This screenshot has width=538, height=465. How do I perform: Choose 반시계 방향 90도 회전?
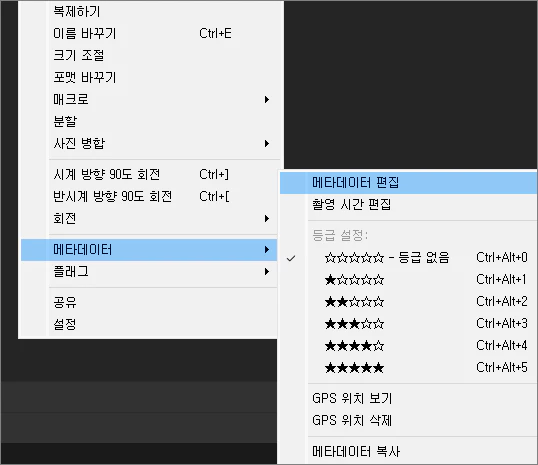(x=149, y=196)
